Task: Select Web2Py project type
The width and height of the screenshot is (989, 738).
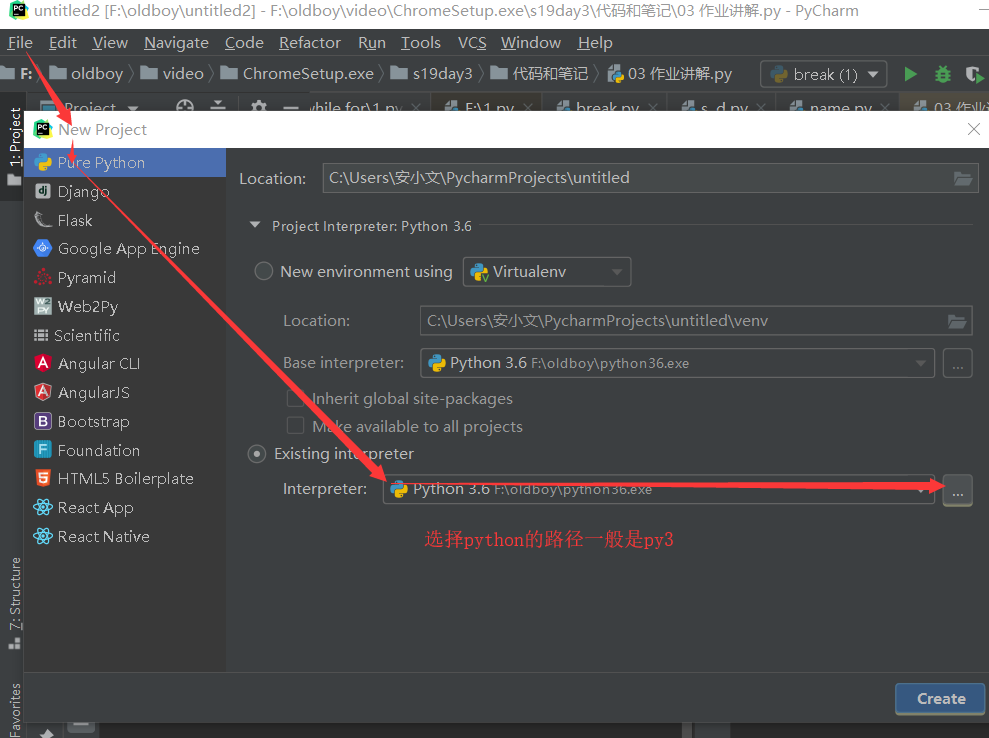Action: coord(125,307)
